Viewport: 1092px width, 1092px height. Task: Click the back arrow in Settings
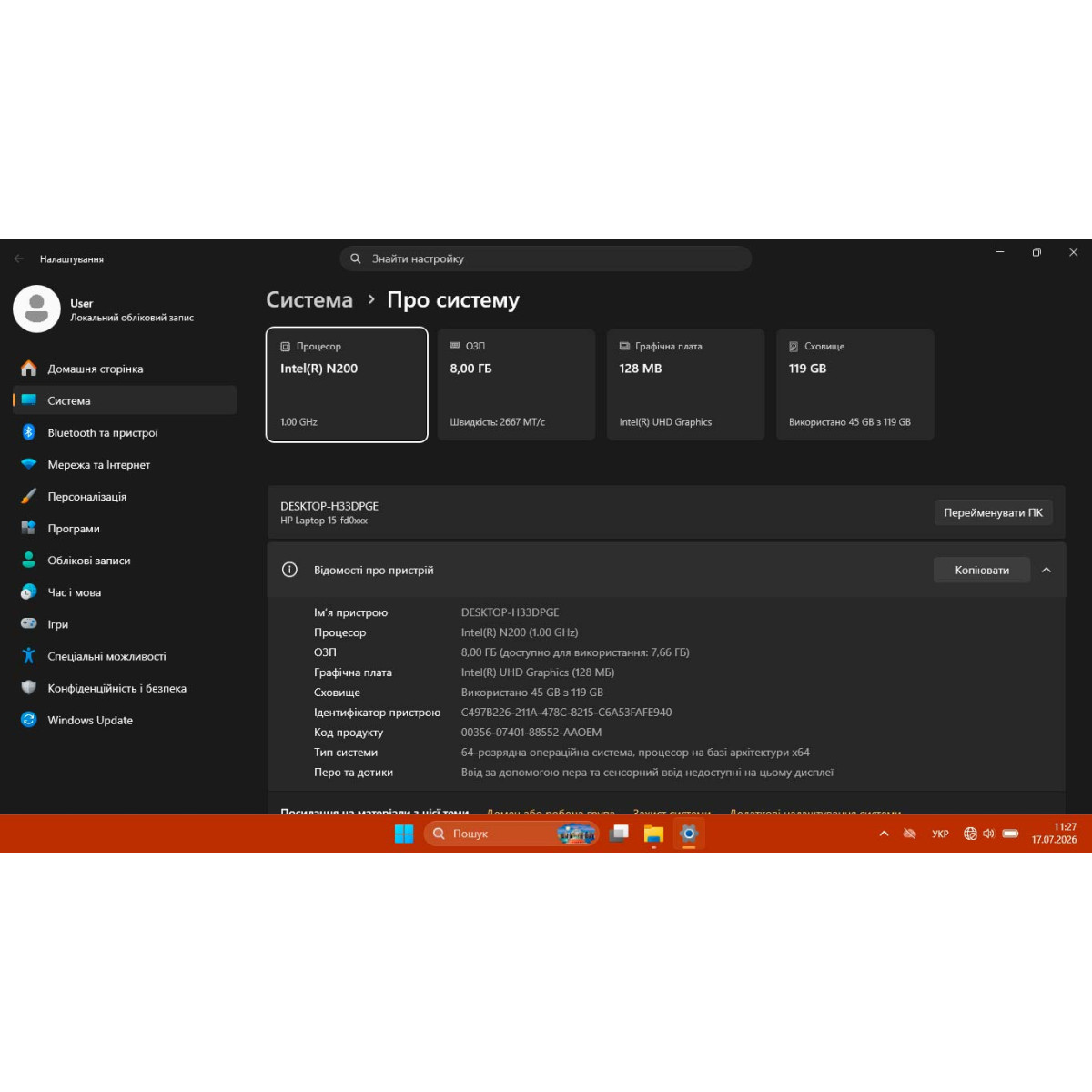[x=19, y=259]
